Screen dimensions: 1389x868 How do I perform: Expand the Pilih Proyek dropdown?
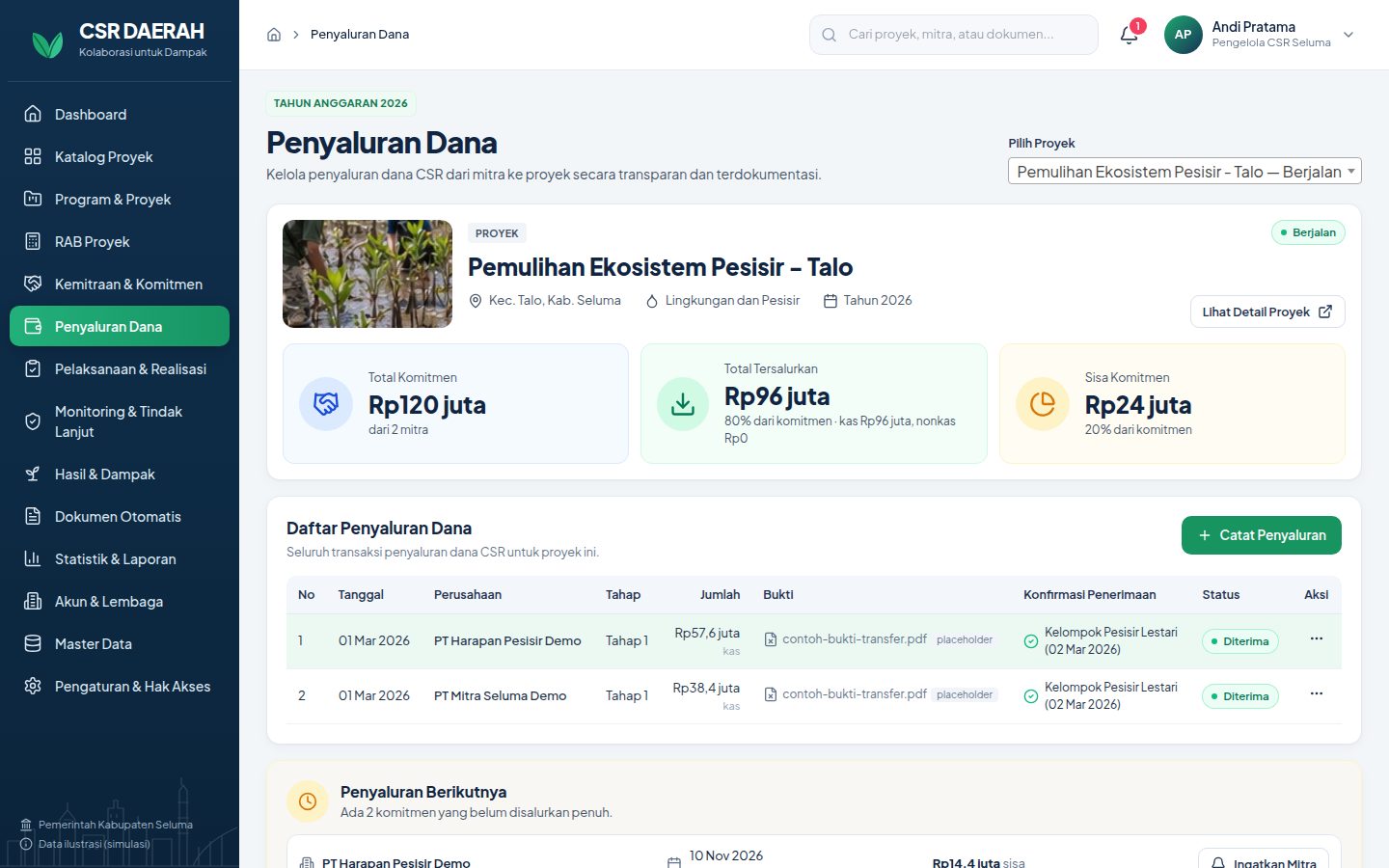point(1185,171)
